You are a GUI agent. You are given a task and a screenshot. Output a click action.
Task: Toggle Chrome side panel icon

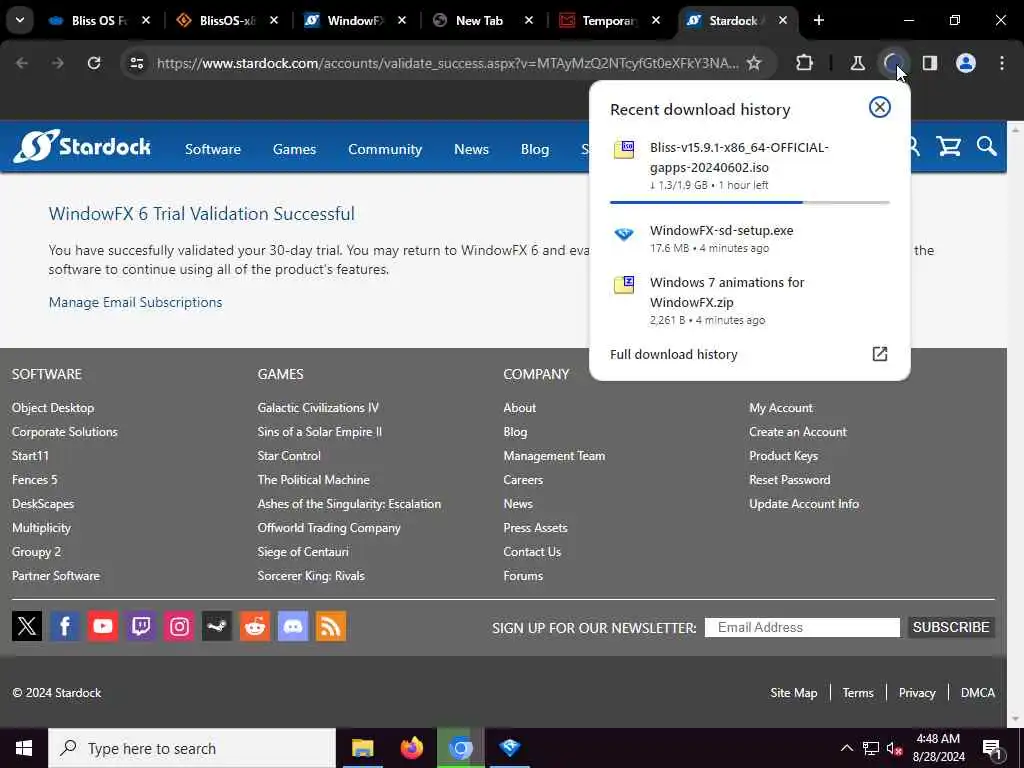click(929, 63)
